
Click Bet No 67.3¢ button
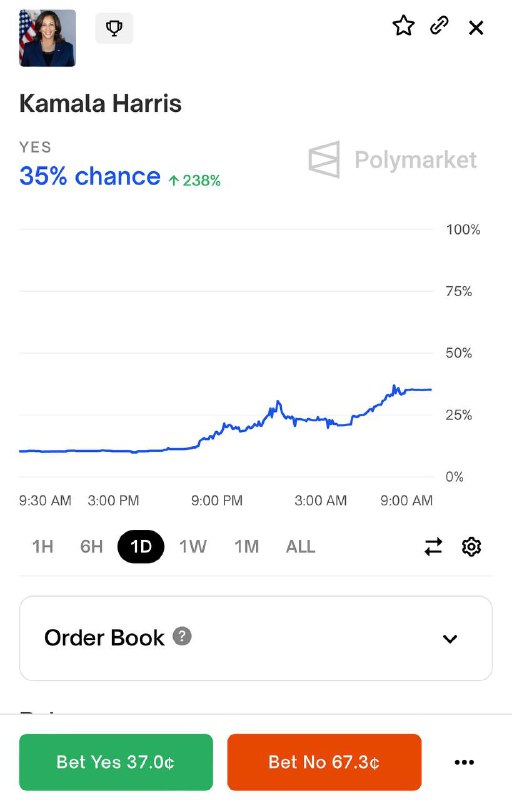pos(324,762)
